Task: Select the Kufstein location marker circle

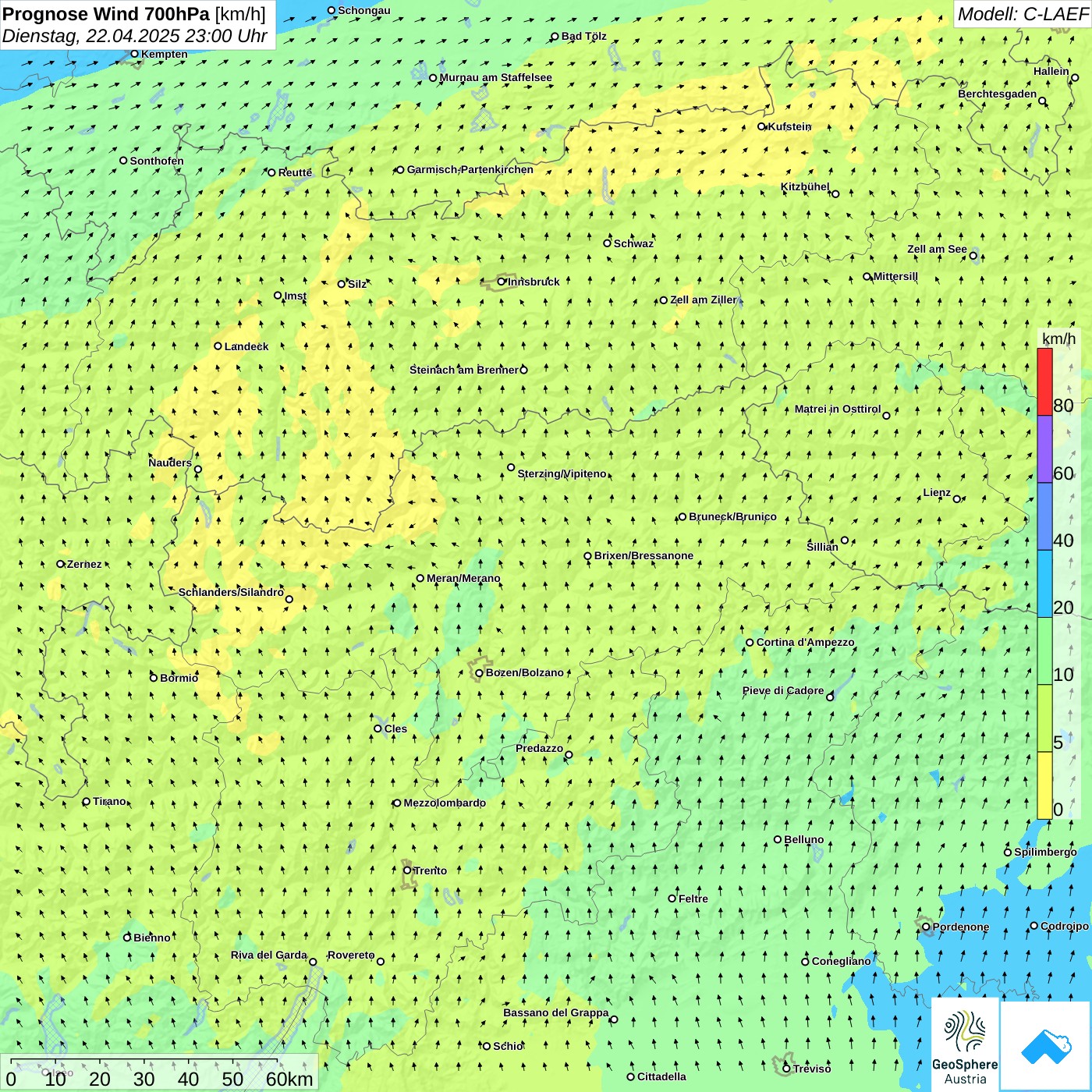Action: 761,126
